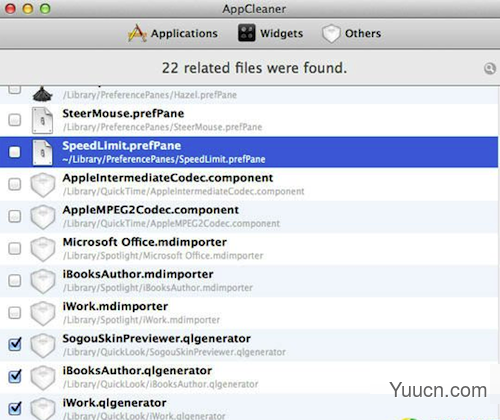Select the Microsoft Office.mdimporter checkbox

pos(15,248)
